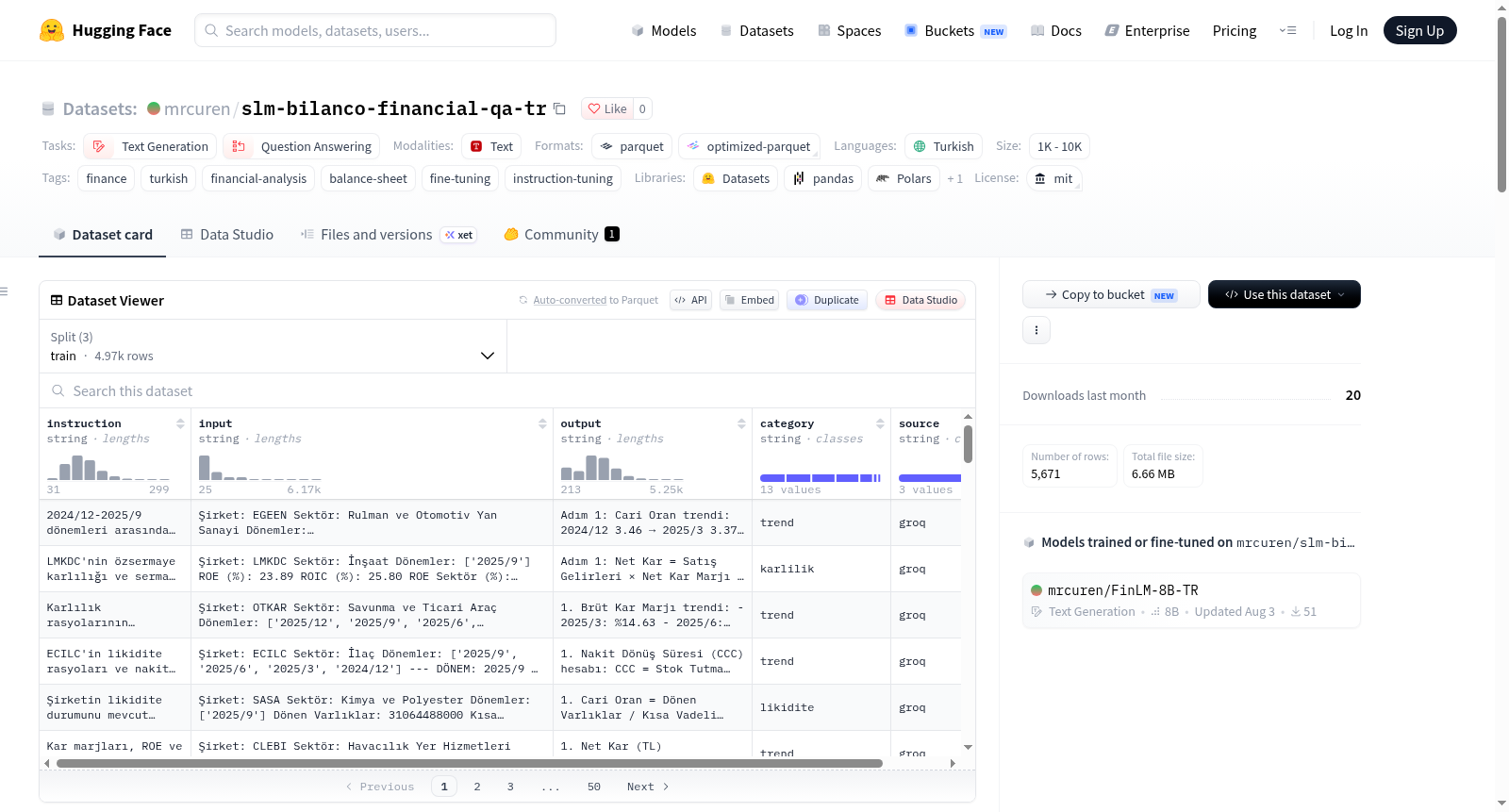Click the financial-analysis tag
The image size is (1509, 812).
[x=258, y=178]
